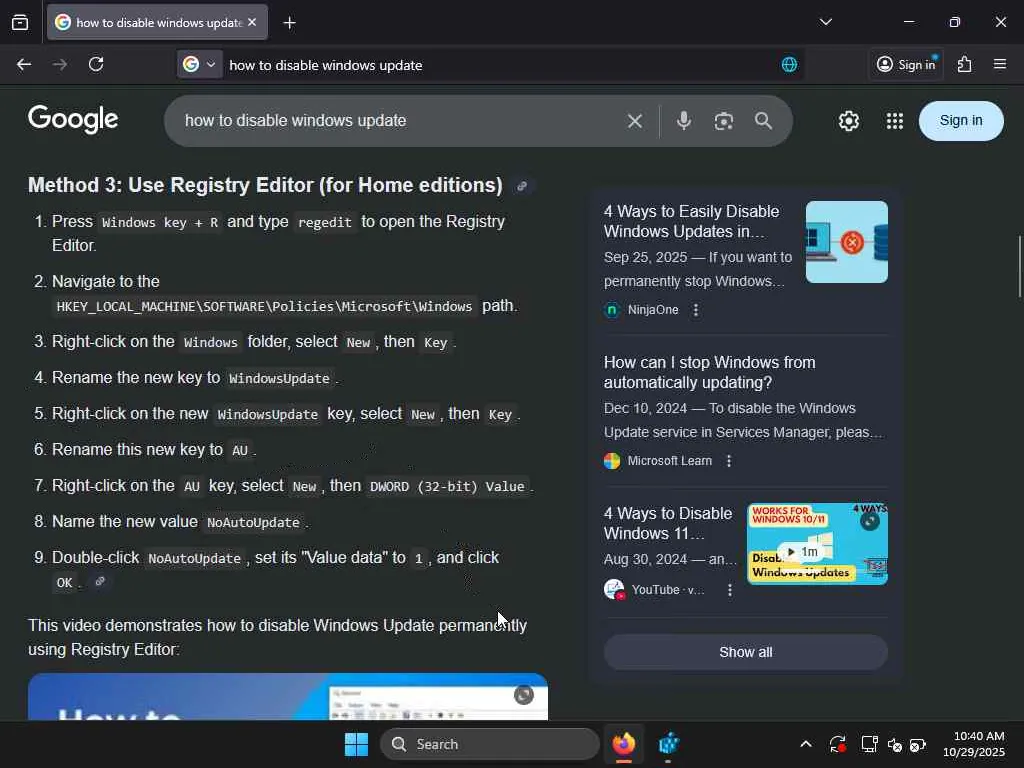The width and height of the screenshot is (1024, 768).
Task: Open Firefox View tab overview icon
Action: 20,23
